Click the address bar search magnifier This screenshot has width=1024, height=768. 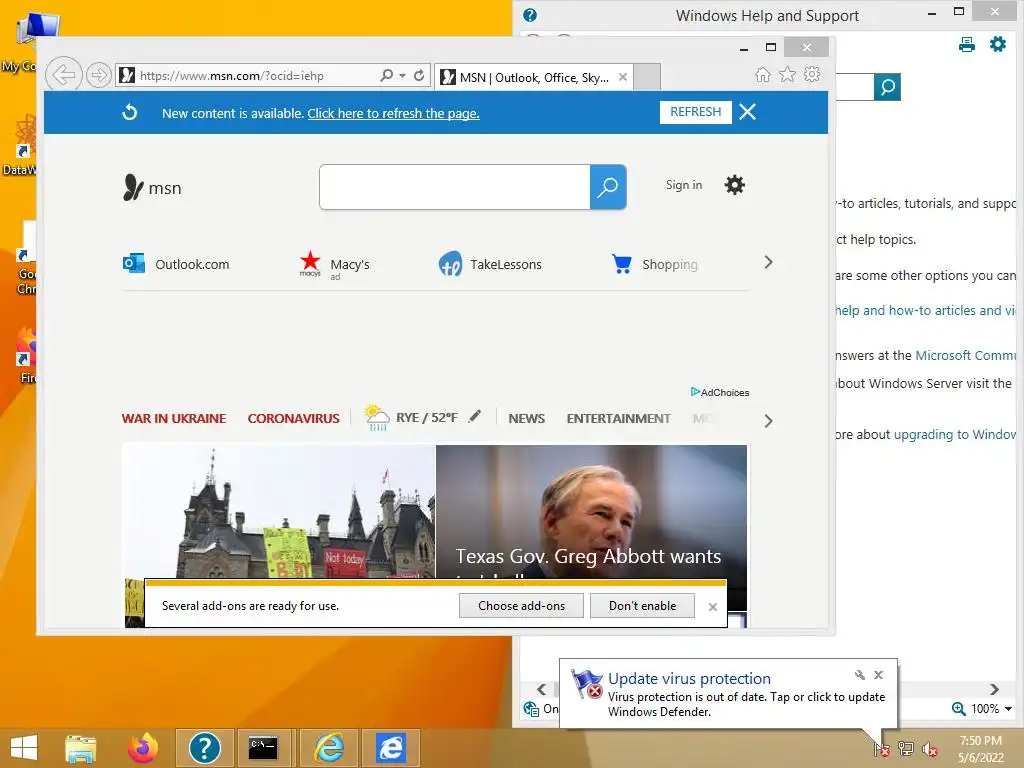point(387,75)
